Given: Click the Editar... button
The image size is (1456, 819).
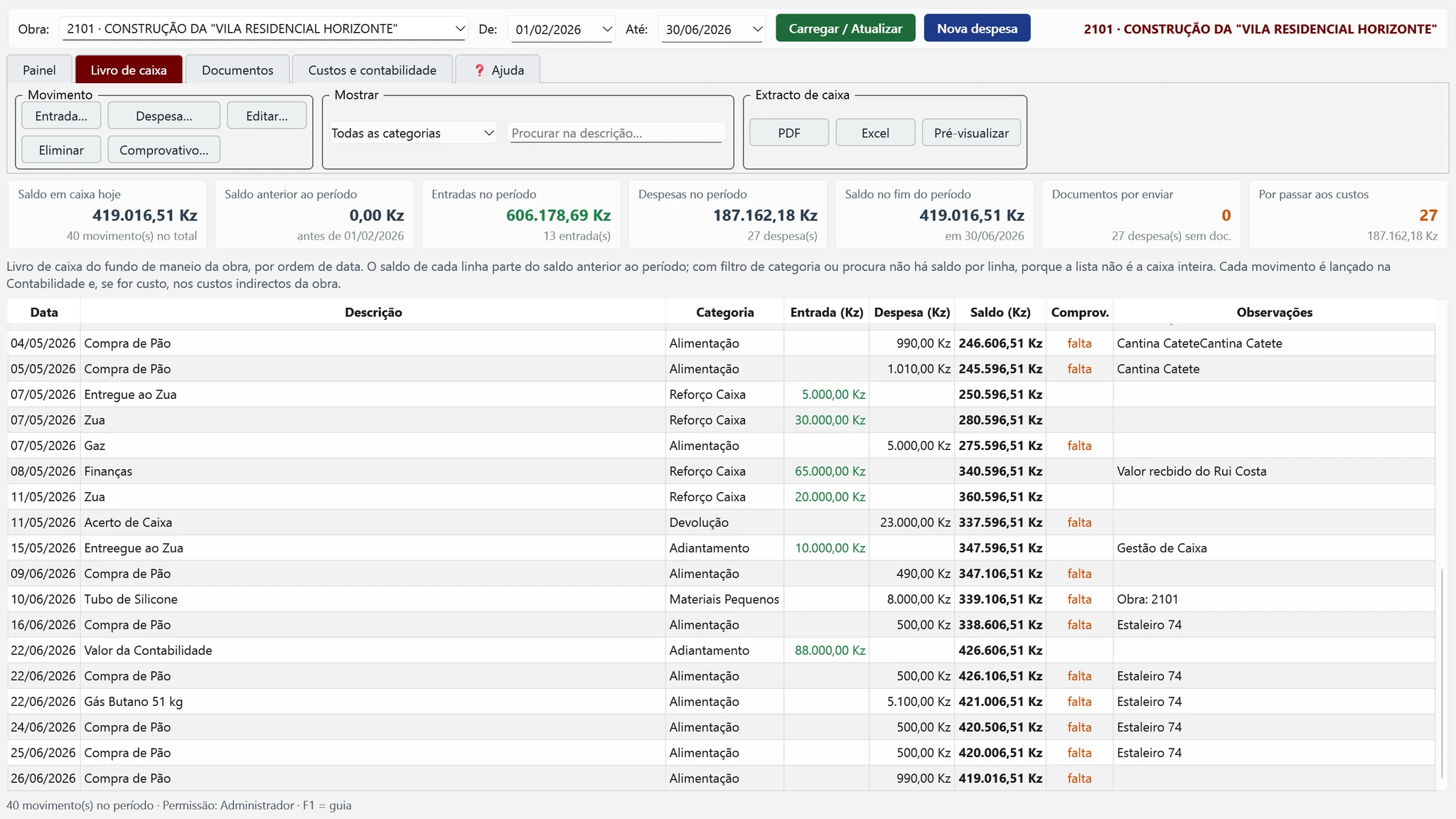Looking at the screenshot, I should (x=267, y=116).
